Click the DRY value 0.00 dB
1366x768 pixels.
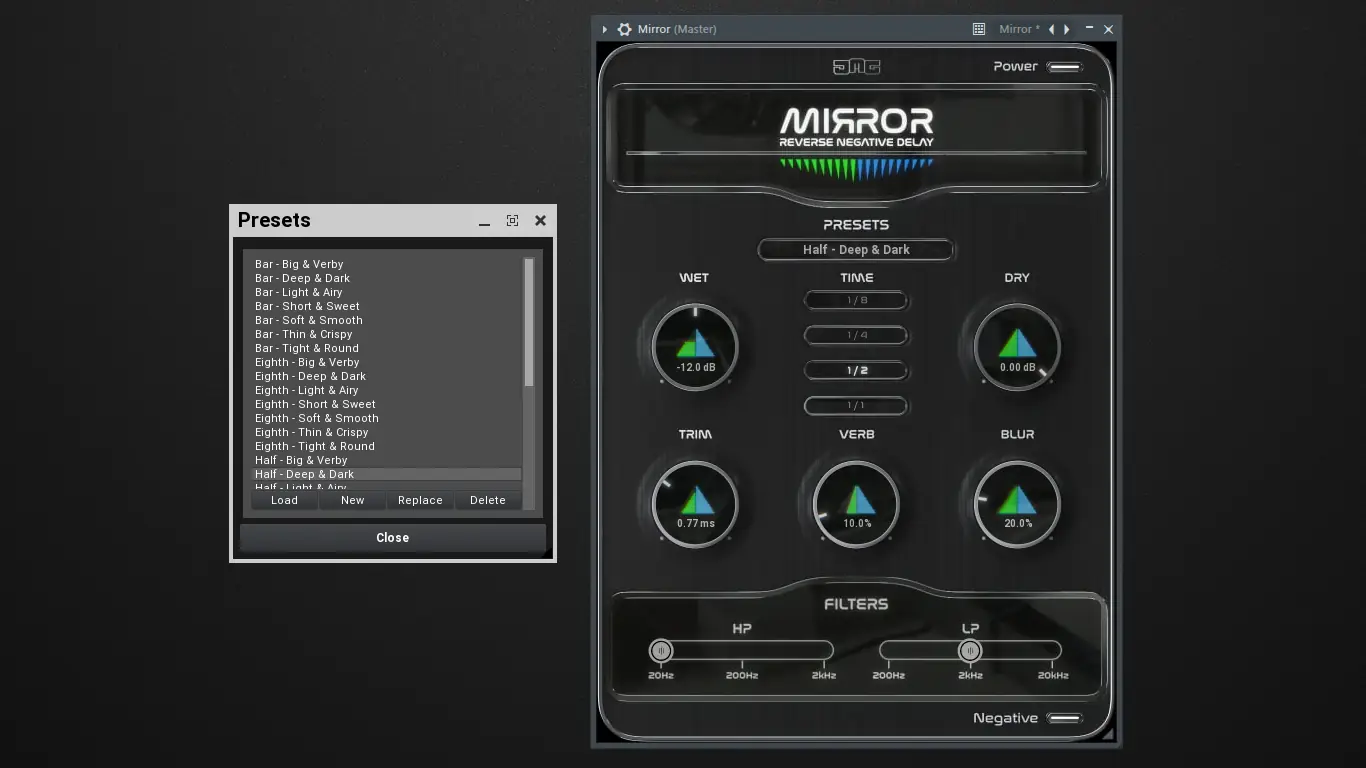(1017, 367)
